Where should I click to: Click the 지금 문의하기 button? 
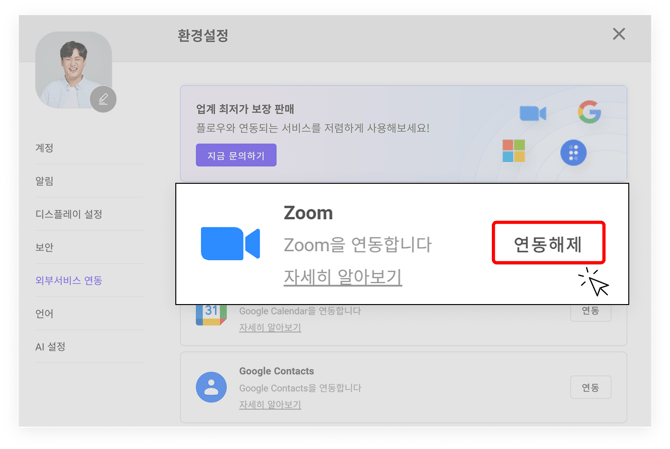tap(236, 155)
